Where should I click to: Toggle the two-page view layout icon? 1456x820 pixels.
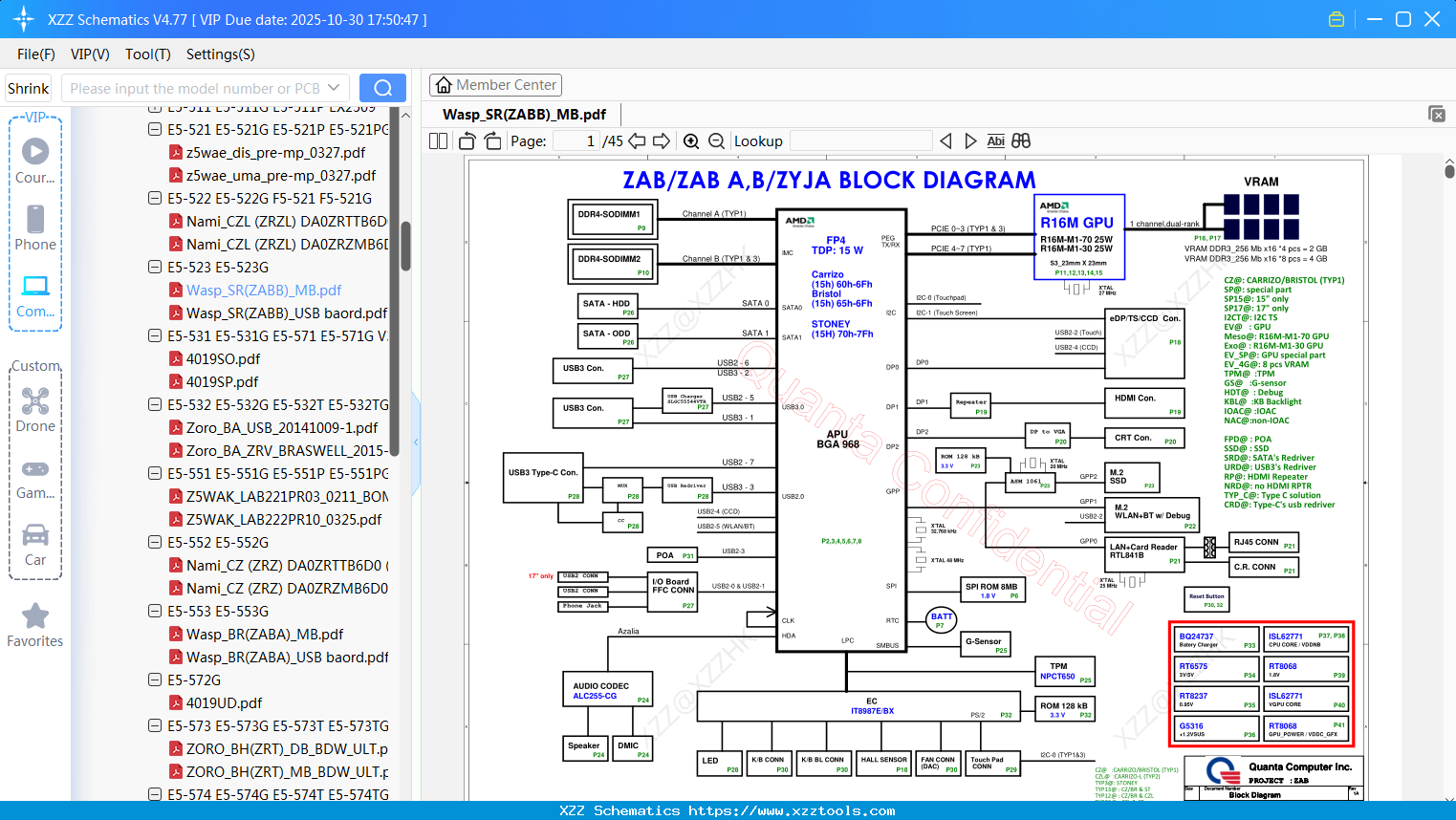tap(439, 141)
